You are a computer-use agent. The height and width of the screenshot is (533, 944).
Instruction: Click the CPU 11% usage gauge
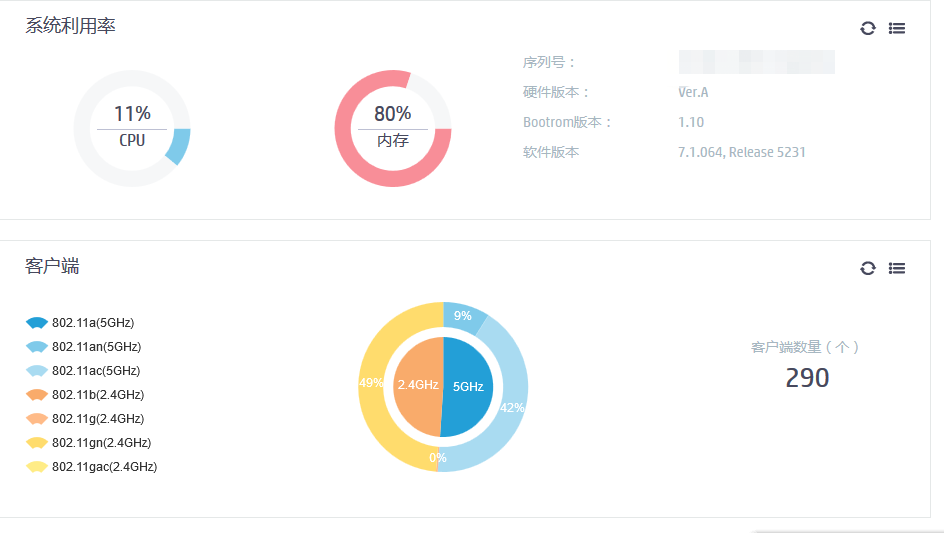tap(132, 128)
